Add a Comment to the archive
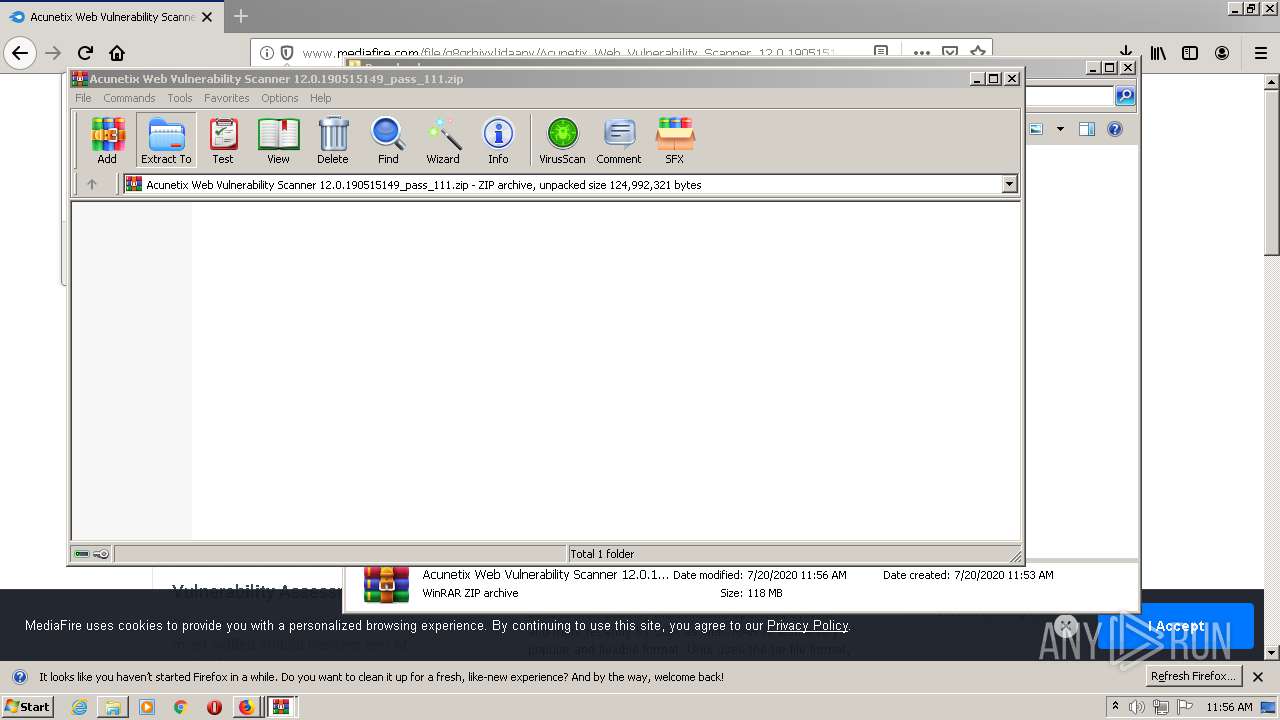 [619, 140]
